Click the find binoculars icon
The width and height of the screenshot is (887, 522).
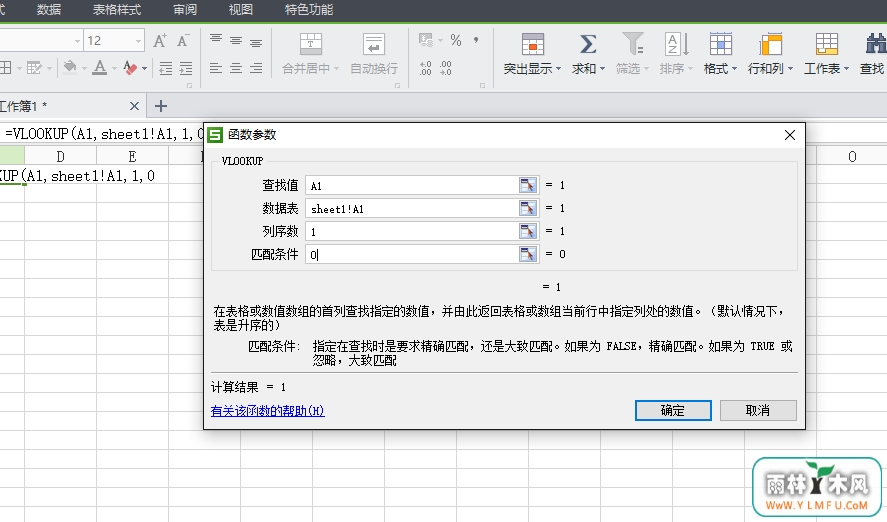(876, 44)
